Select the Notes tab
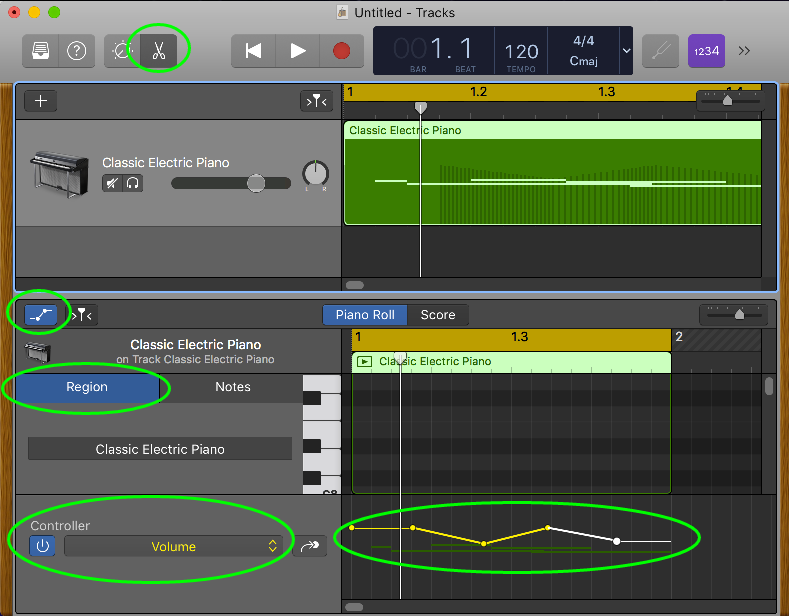The height and width of the screenshot is (616, 789). tap(233, 387)
